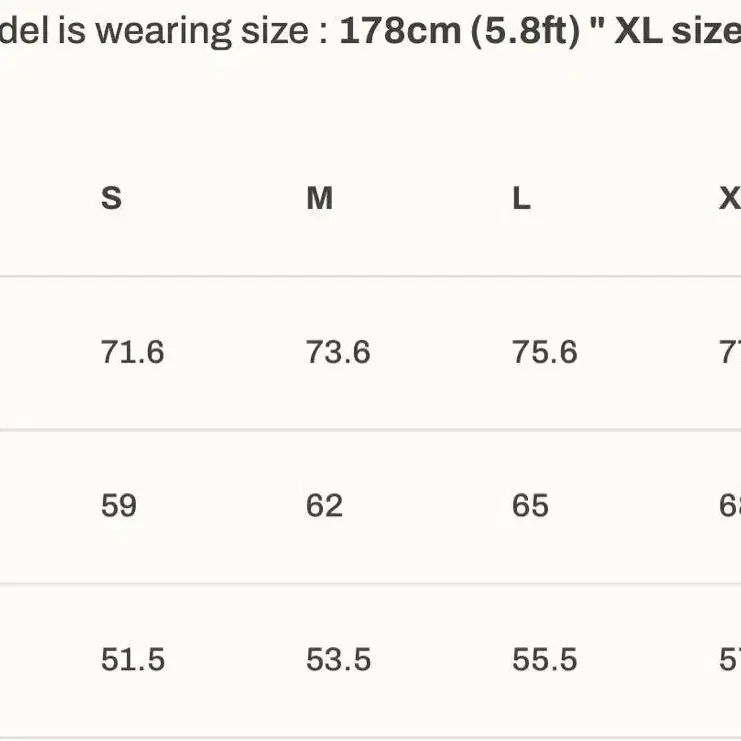Click the value 59 in S column
Image resolution: width=741 pixels, height=741 pixels.
[119, 506]
